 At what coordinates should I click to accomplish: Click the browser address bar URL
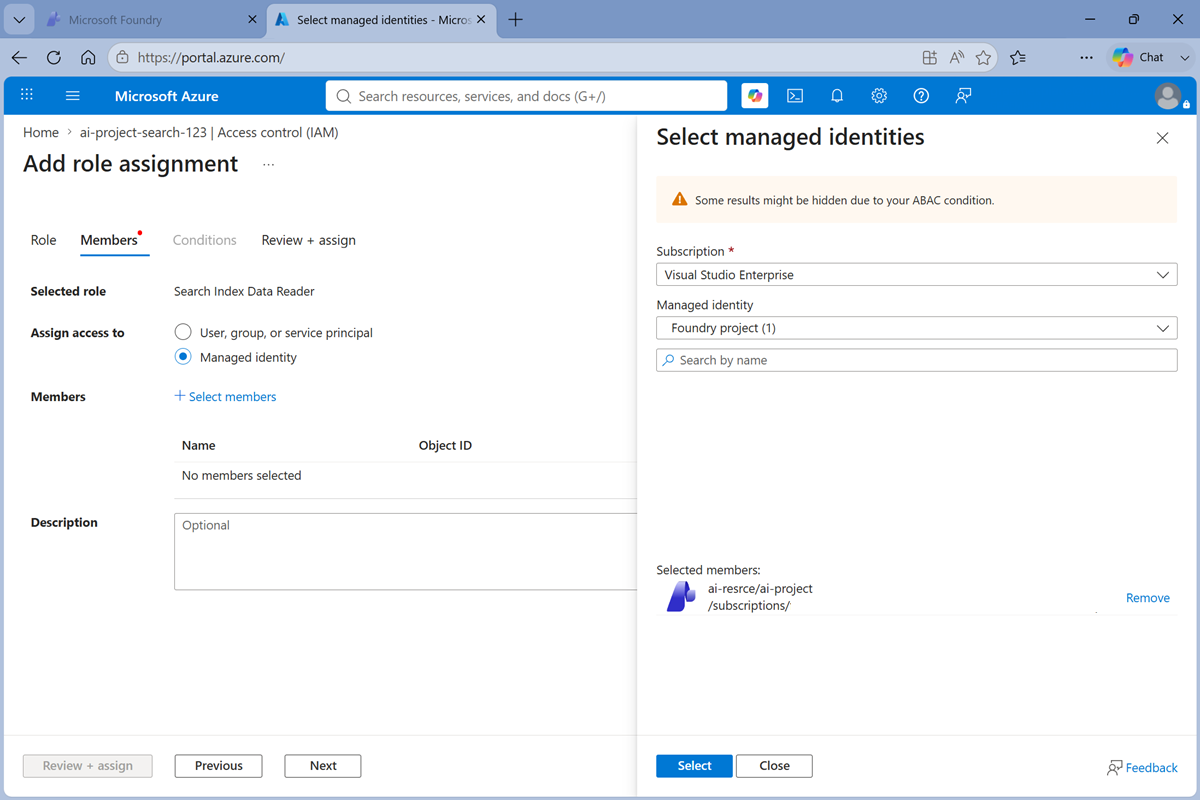pos(211,58)
